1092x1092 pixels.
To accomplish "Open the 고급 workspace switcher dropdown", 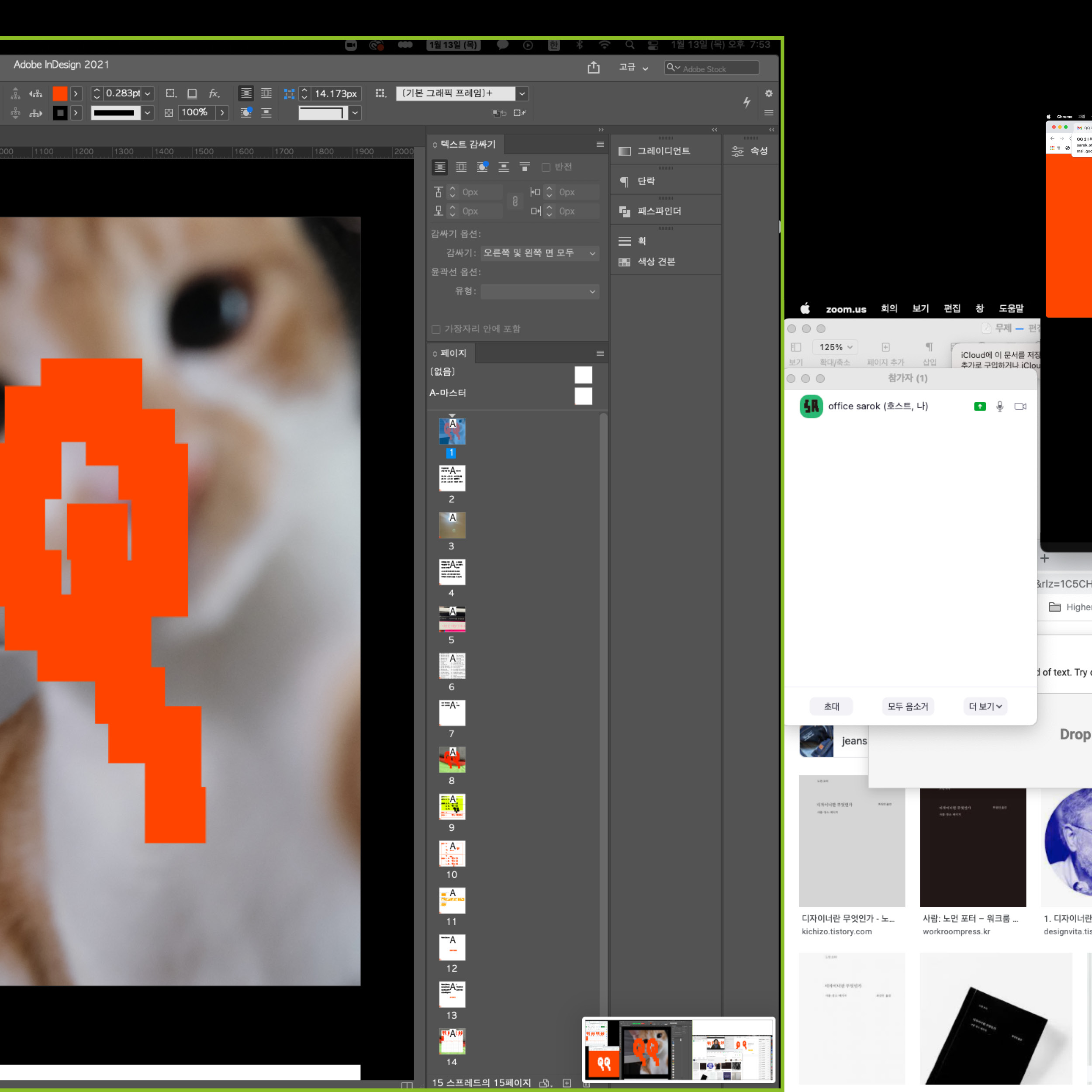I will click(633, 67).
